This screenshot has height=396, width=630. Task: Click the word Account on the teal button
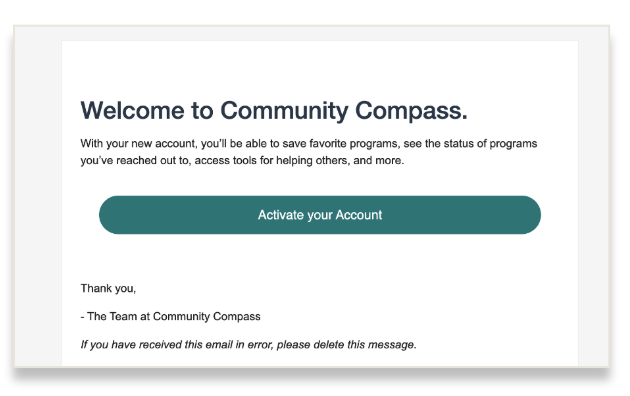click(x=359, y=215)
